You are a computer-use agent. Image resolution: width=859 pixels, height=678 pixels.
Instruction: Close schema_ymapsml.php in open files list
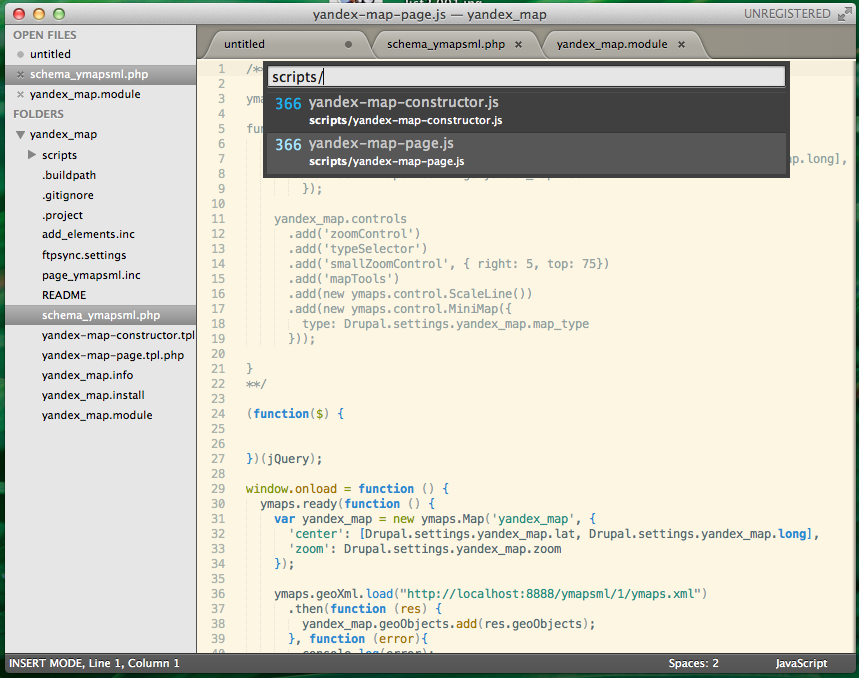[x=20, y=74]
